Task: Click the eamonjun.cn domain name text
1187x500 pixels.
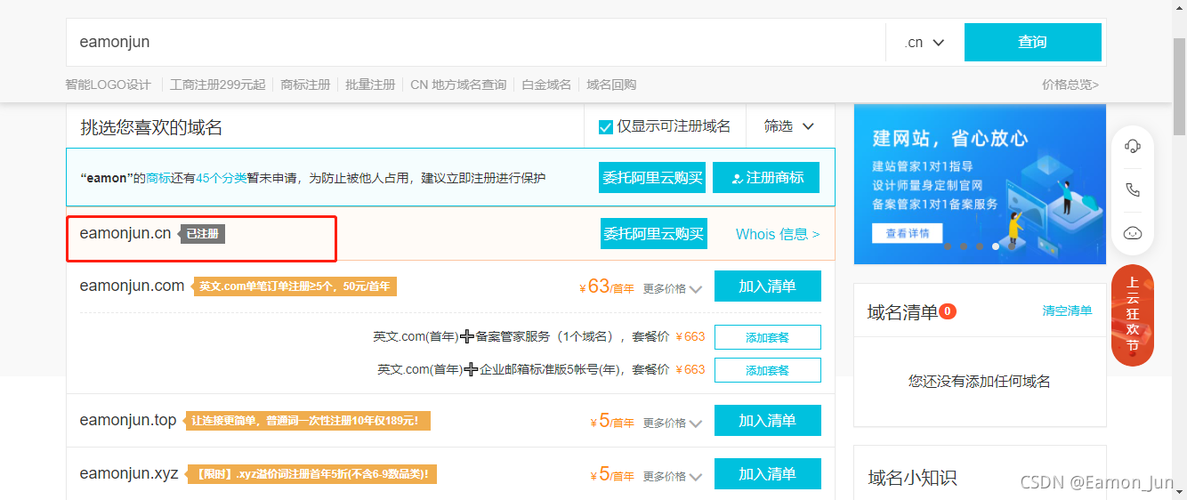Action: pyautogui.click(x=126, y=233)
